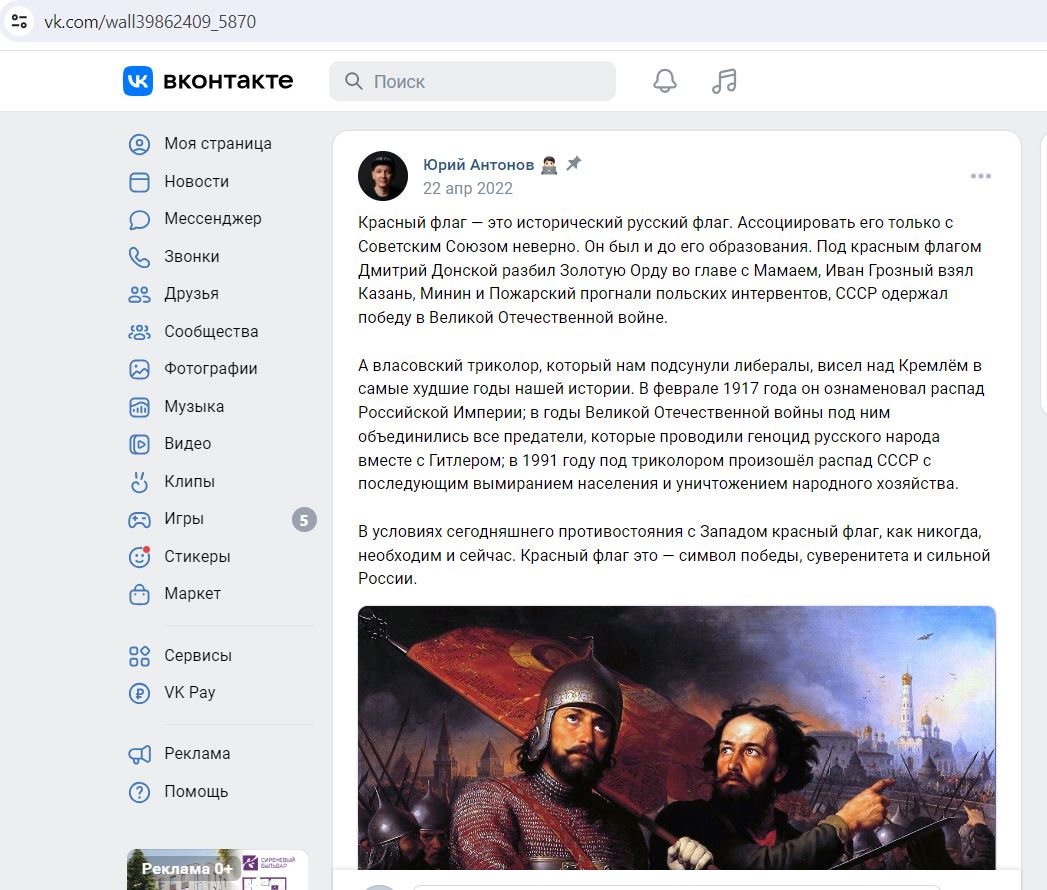Open the Стикеры label
Image resolution: width=1047 pixels, height=890 pixels.
pyautogui.click(x=197, y=556)
